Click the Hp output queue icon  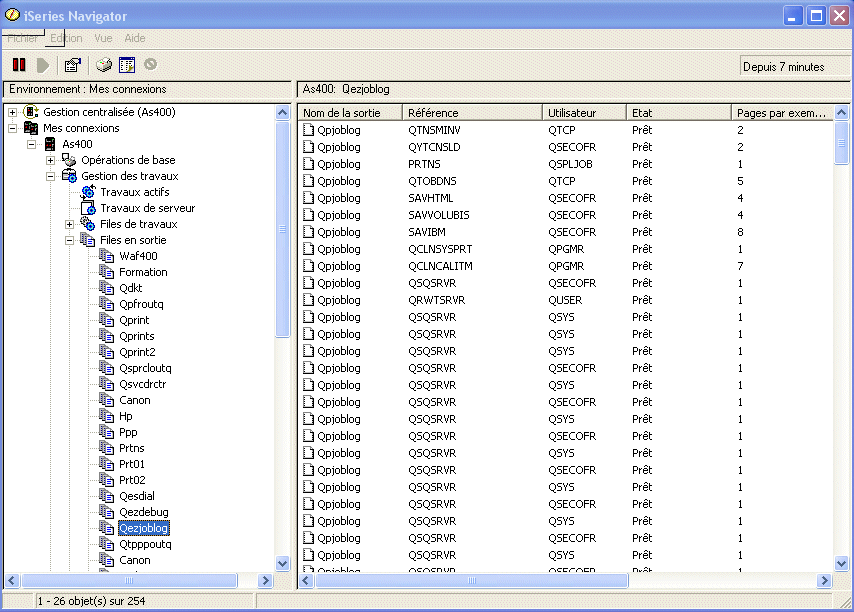(x=107, y=416)
